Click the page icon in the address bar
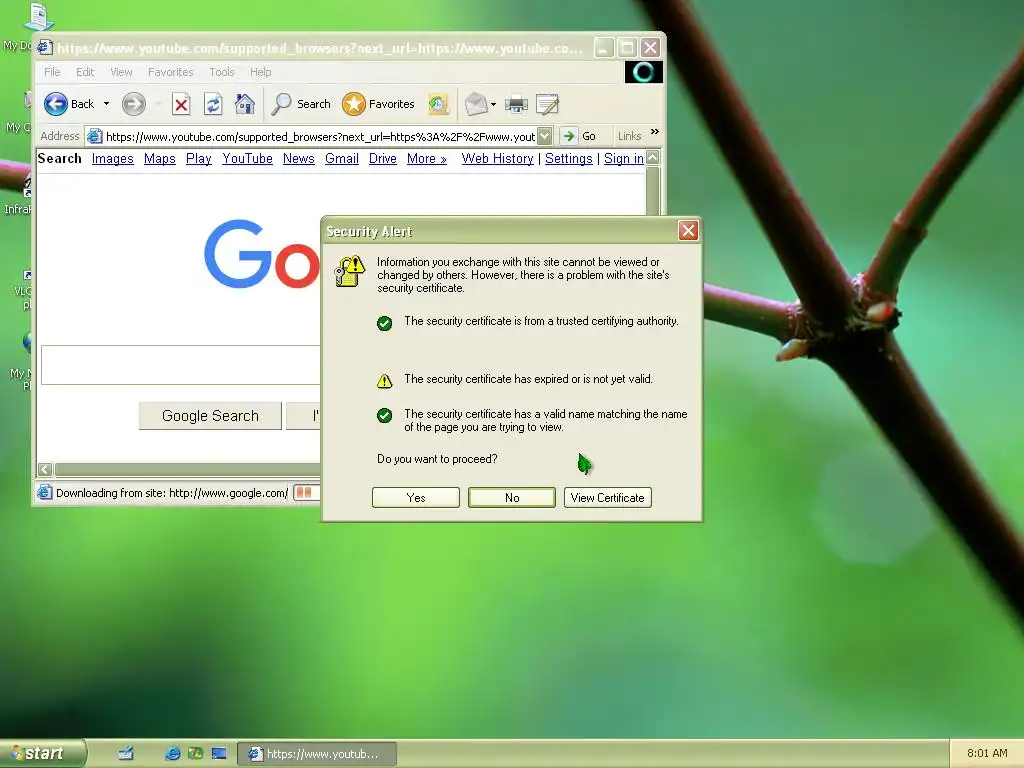Image resolution: width=1024 pixels, height=768 pixels. (x=95, y=136)
